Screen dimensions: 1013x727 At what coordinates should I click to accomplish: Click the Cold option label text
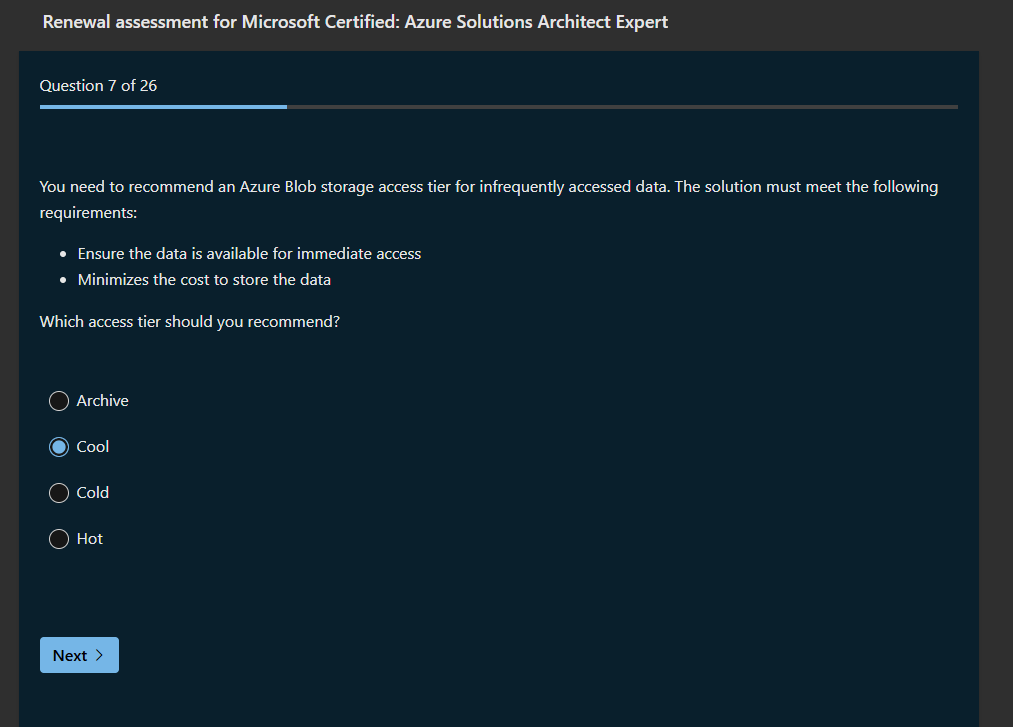(x=93, y=493)
